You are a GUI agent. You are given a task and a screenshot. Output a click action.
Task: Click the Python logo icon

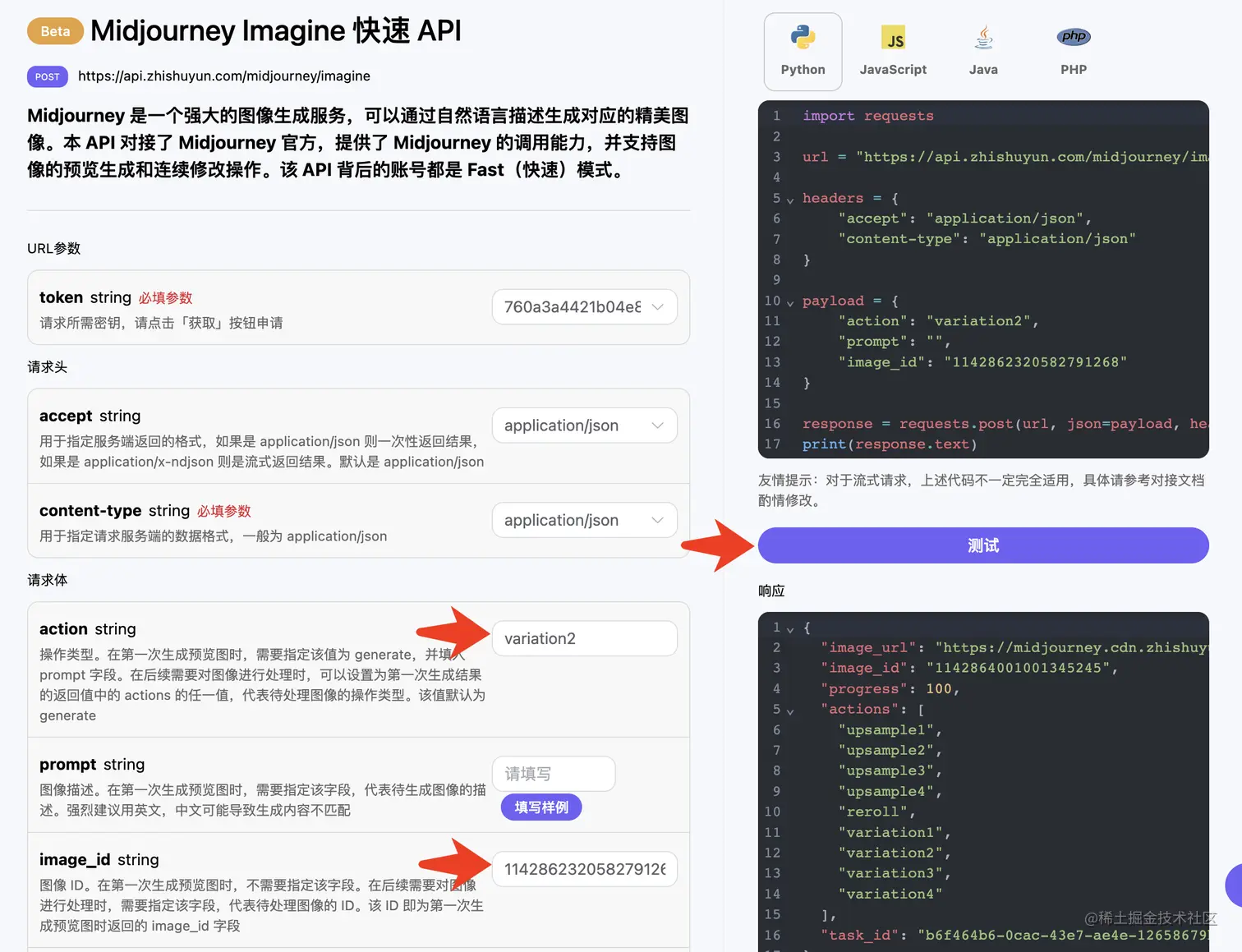pos(803,37)
